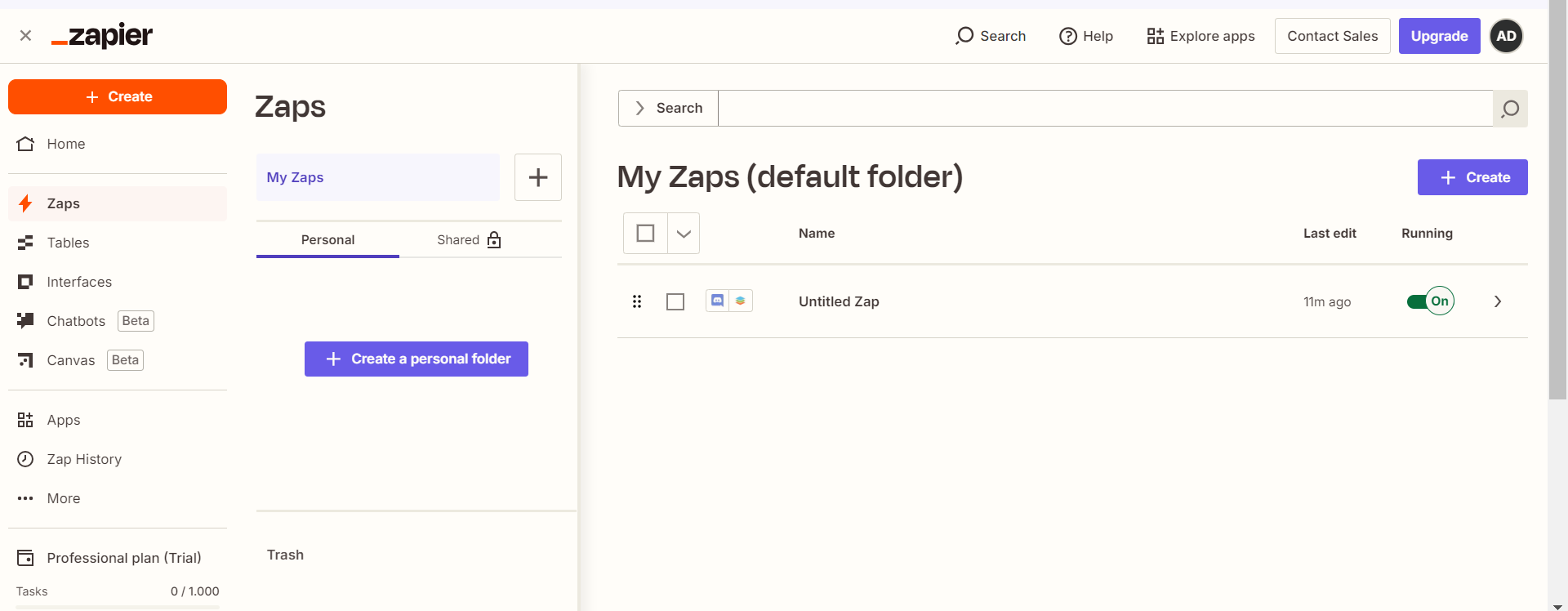Expand the Search filter chevron

(x=640, y=108)
